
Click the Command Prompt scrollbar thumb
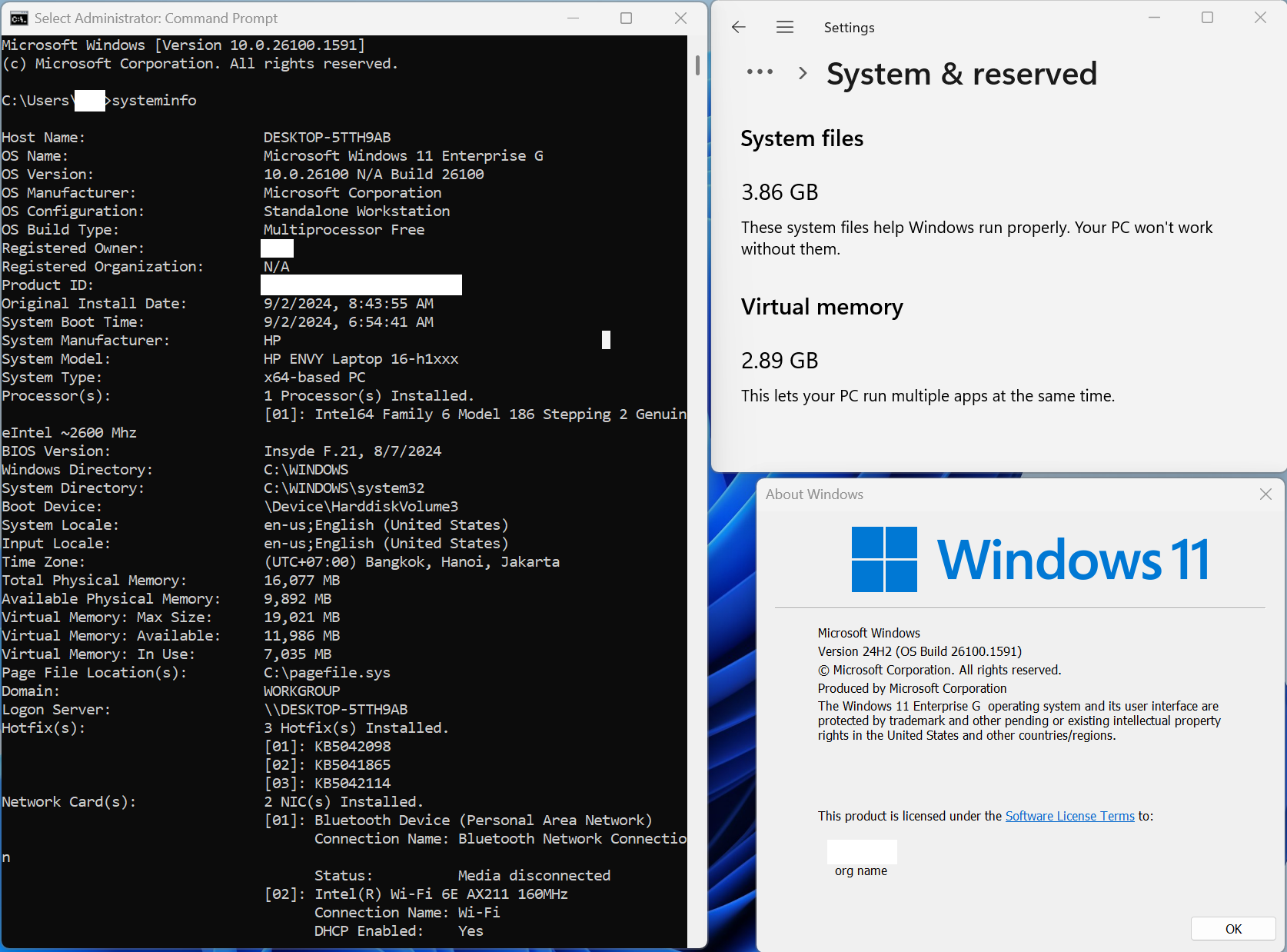[x=697, y=65]
